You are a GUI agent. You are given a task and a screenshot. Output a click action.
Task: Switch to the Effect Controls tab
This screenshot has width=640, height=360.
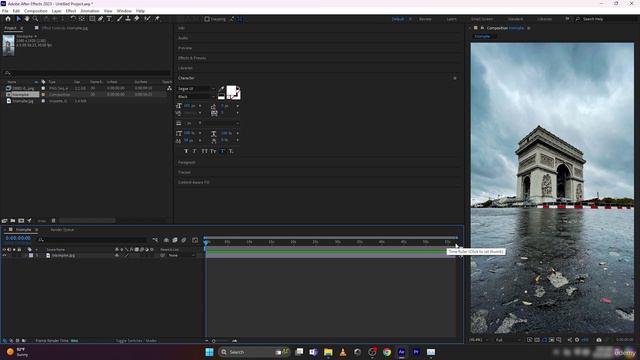(x=64, y=28)
